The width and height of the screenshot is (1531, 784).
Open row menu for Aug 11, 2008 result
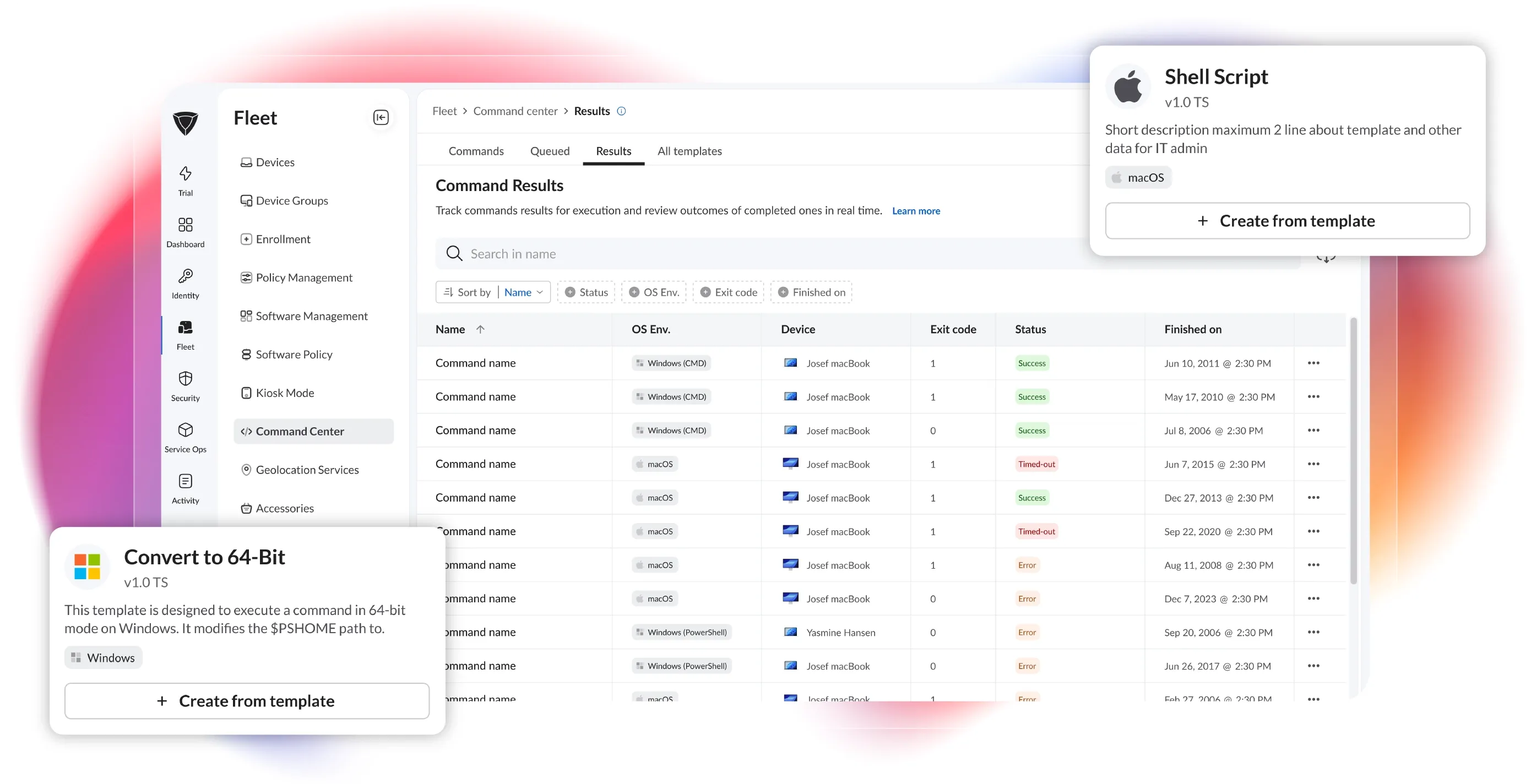(1313, 565)
